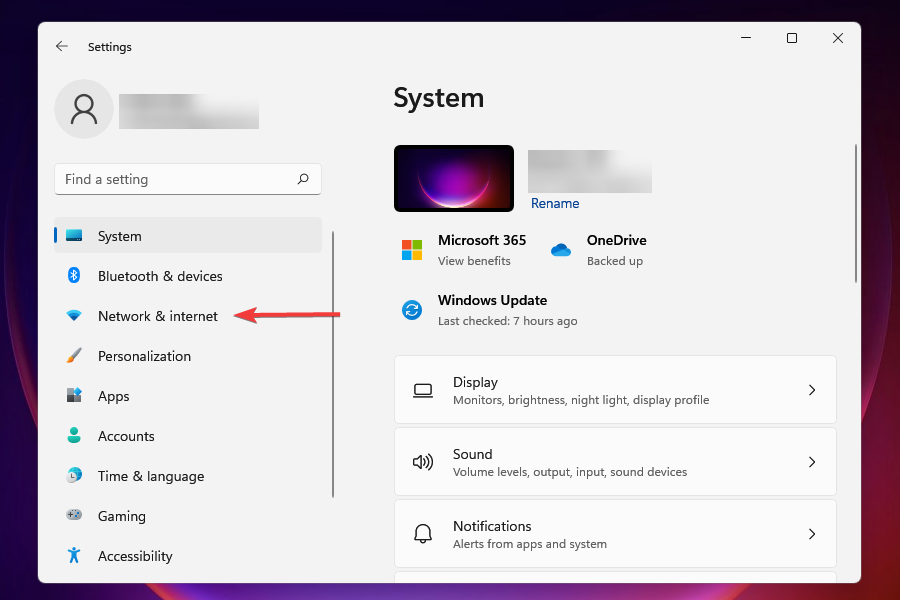This screenshot has width=900, height=600.
Task: Click the Bluetooth icon in sidebar
Action: click(74, 276)
